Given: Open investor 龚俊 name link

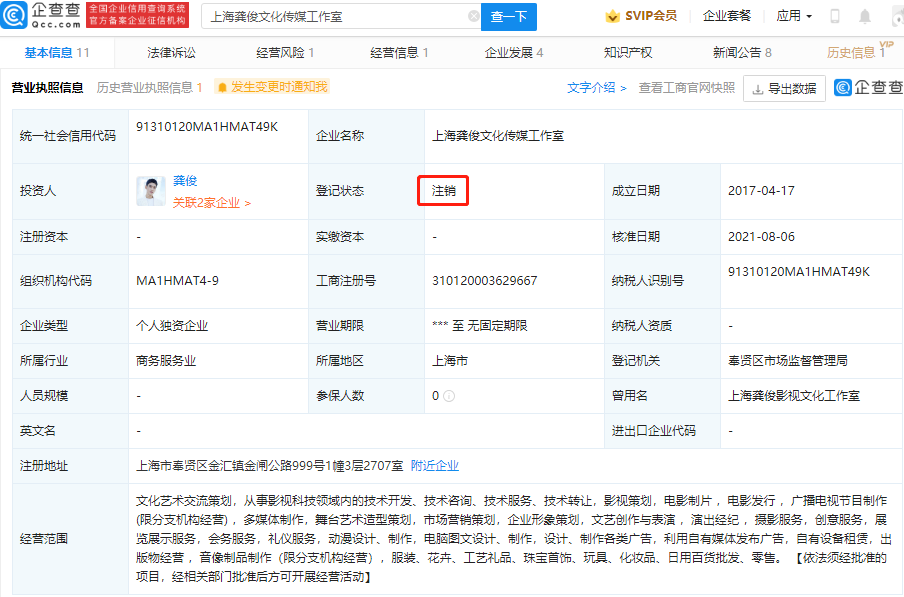Looking at the screenshot, I should coord(185,181).
